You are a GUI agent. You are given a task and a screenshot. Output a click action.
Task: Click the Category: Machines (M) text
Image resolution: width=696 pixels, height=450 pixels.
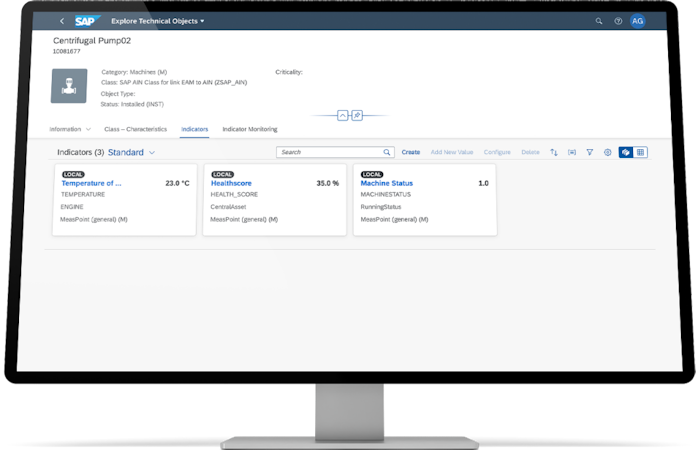tap(134, 72)
